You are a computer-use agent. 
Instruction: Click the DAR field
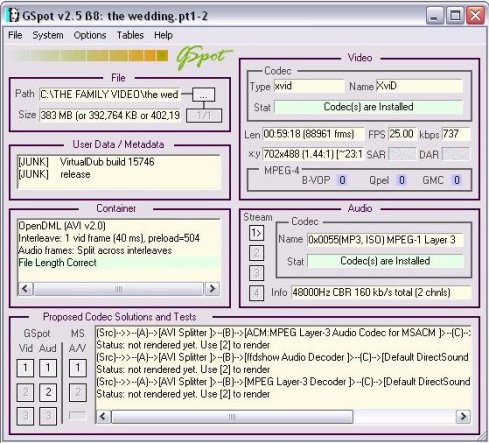click(x=456, y=154)
